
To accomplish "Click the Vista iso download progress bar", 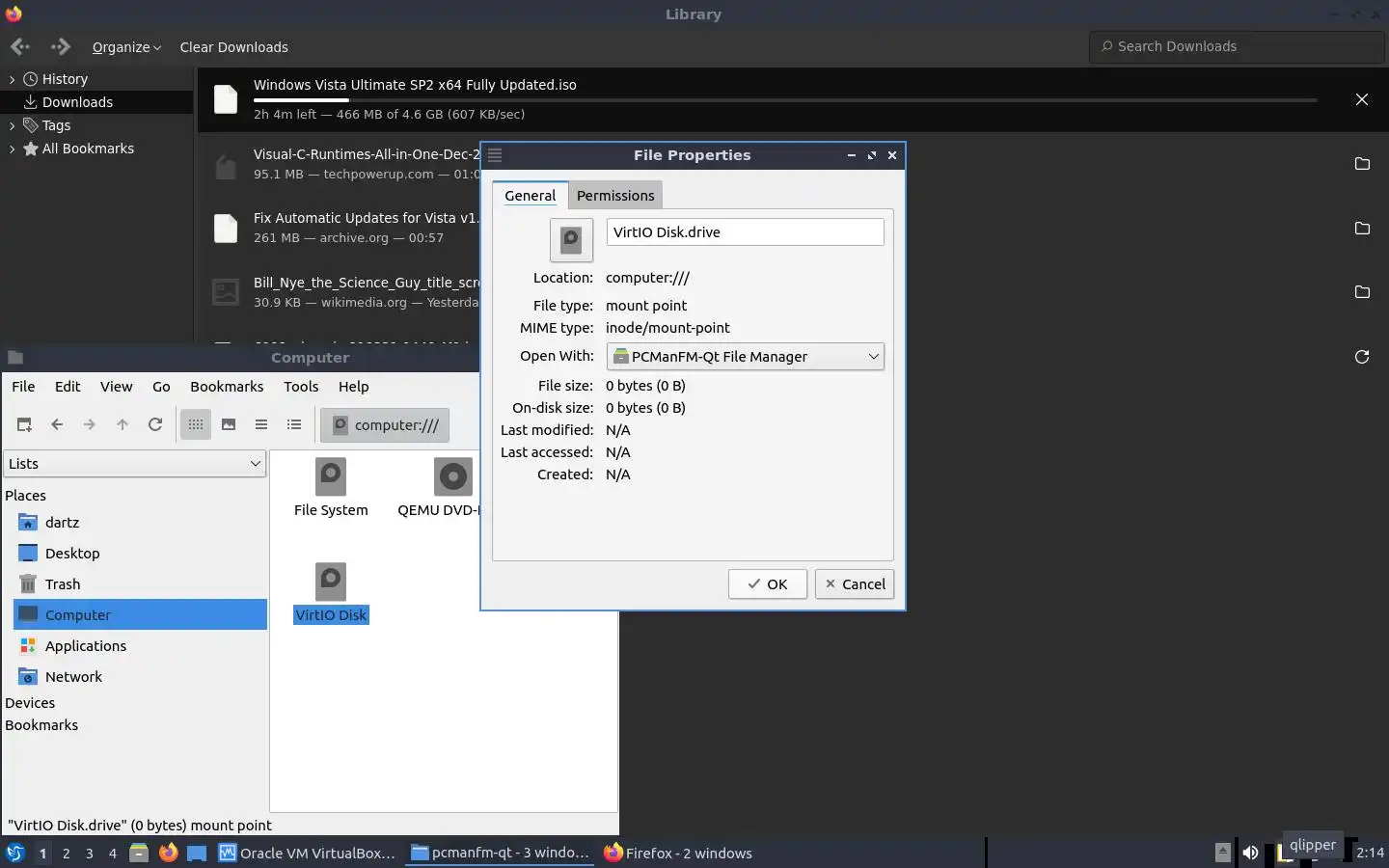I will pos(785,99).
